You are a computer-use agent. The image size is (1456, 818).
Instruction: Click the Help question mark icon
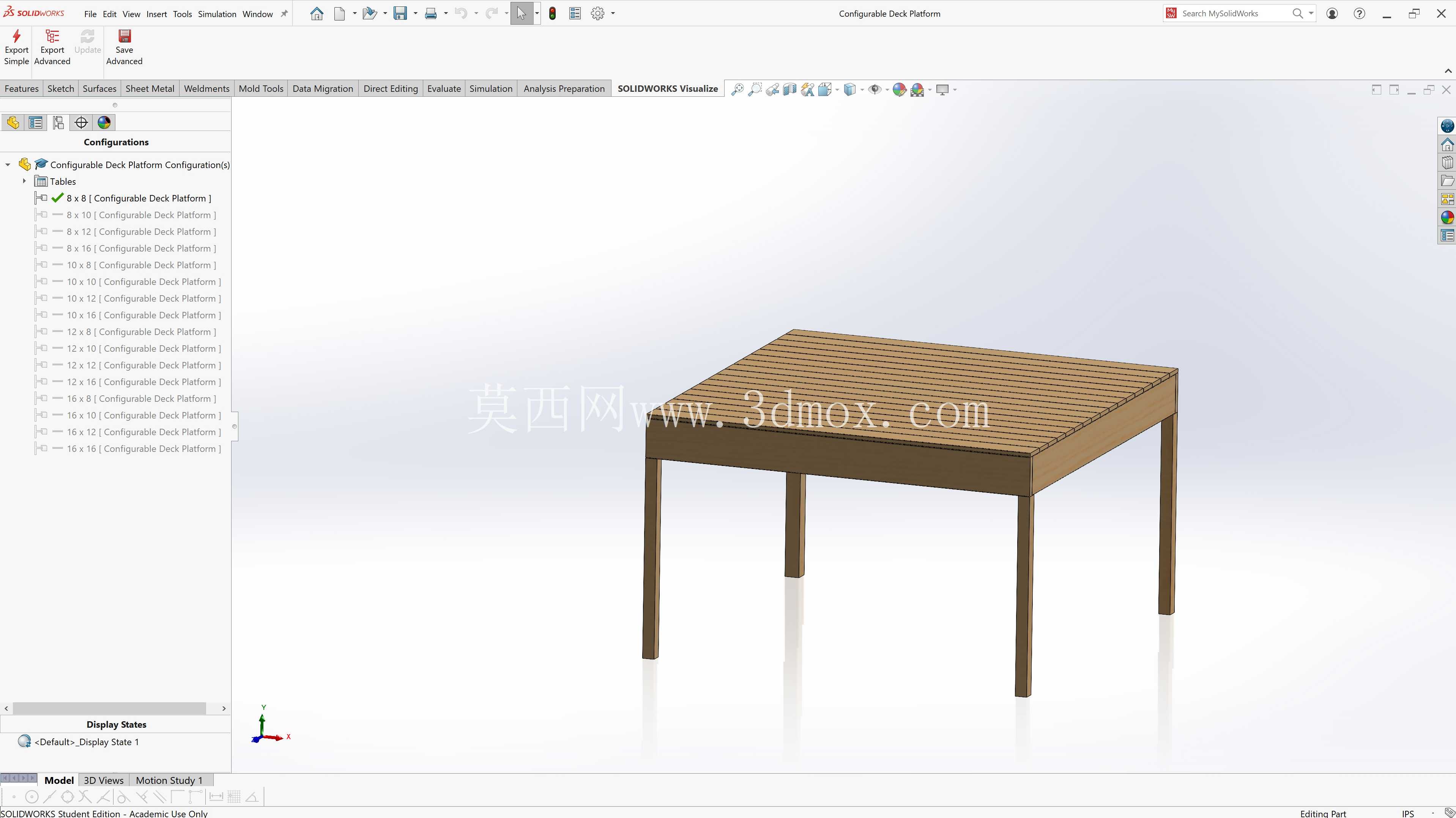coord(1359,14)
